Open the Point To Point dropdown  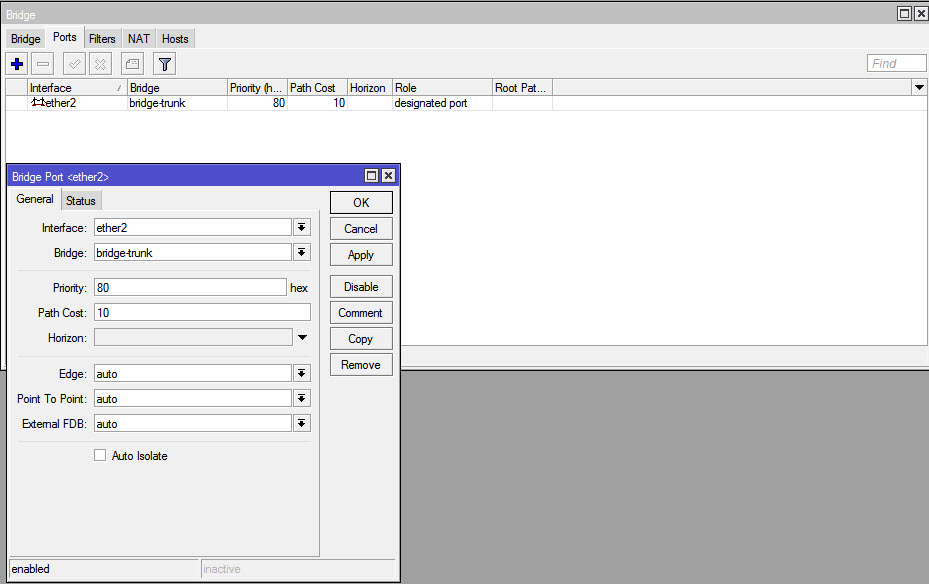(x=302, y=398)
